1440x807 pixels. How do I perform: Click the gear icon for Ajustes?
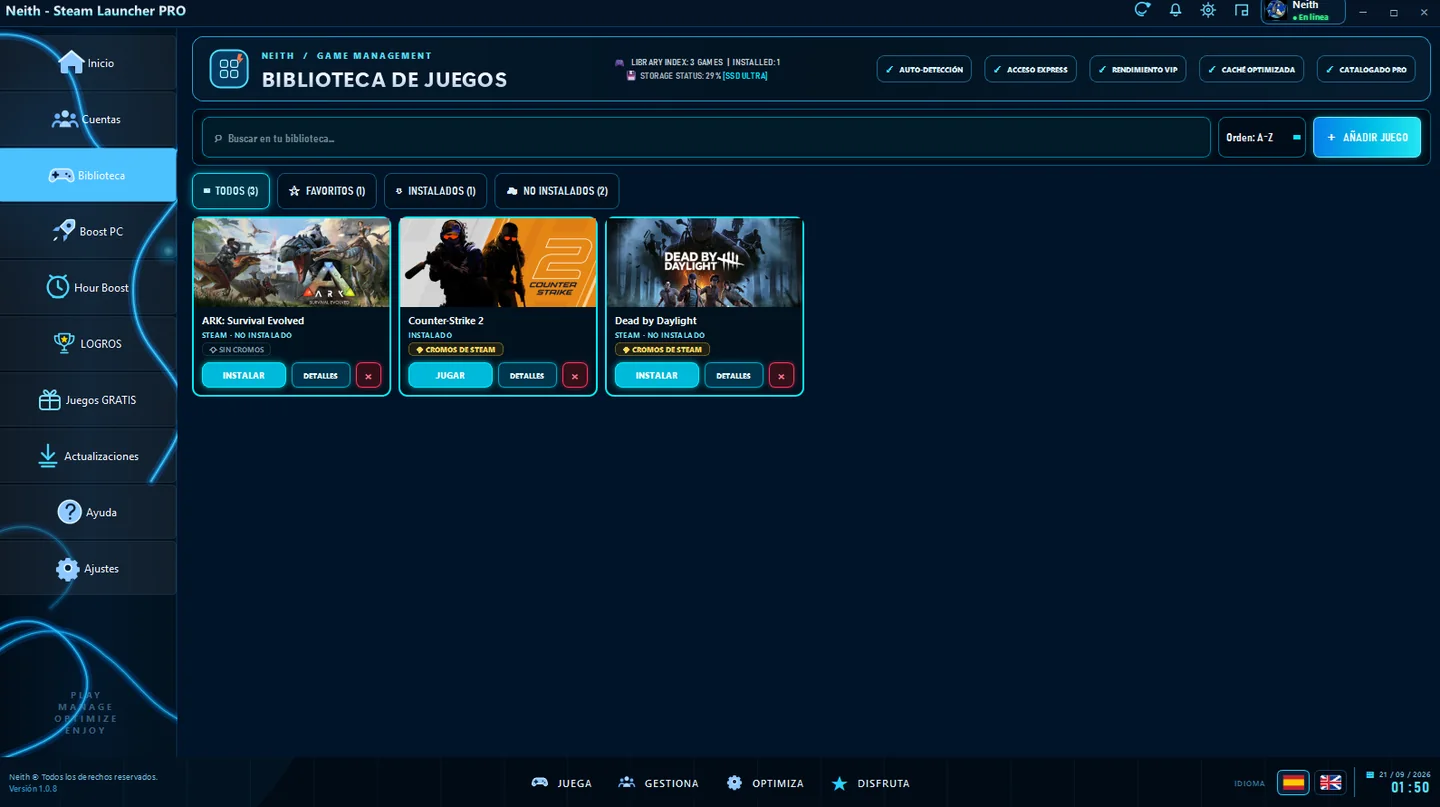[67, 569]
